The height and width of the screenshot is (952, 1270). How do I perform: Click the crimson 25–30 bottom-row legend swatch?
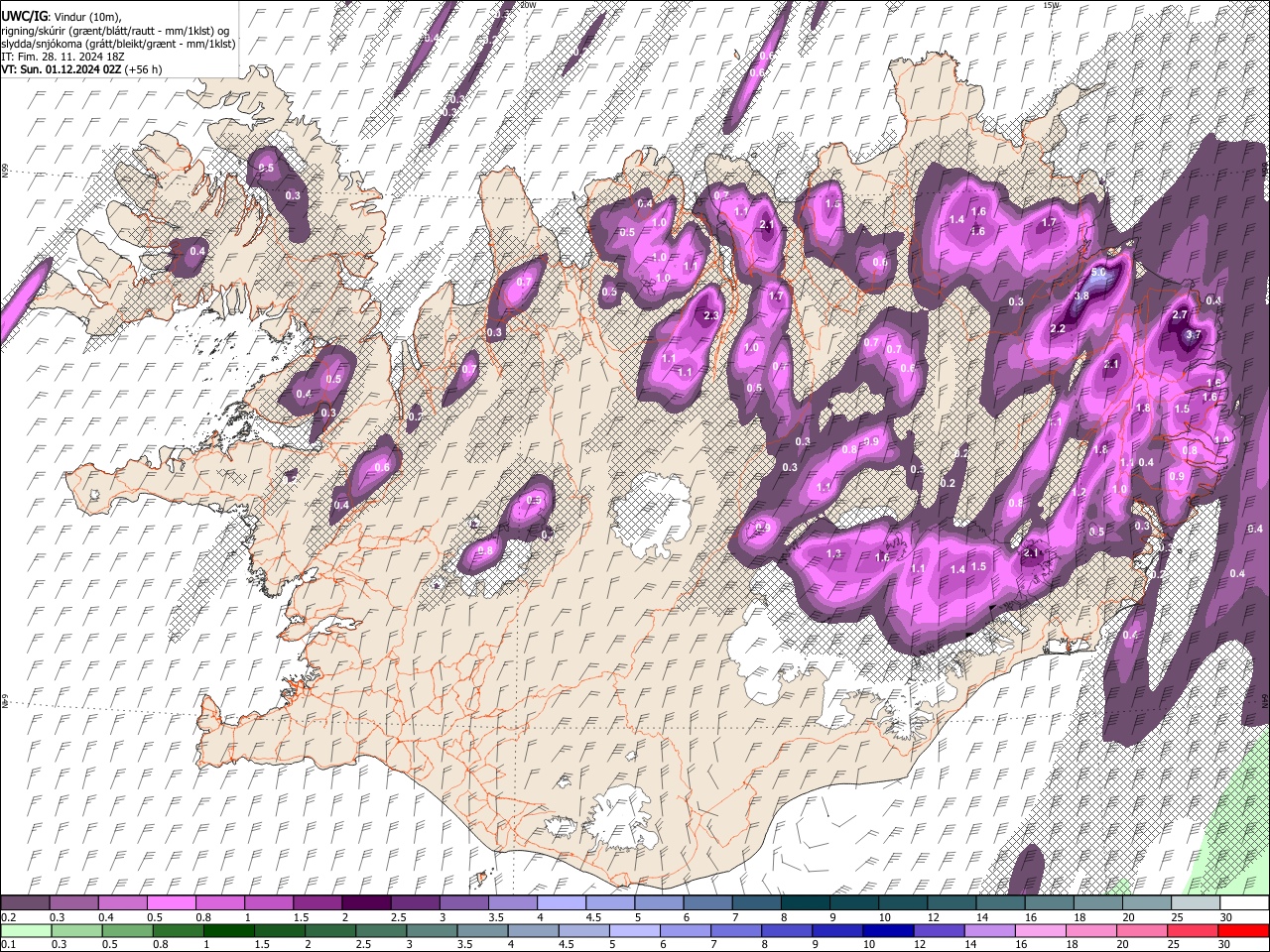1192,930
